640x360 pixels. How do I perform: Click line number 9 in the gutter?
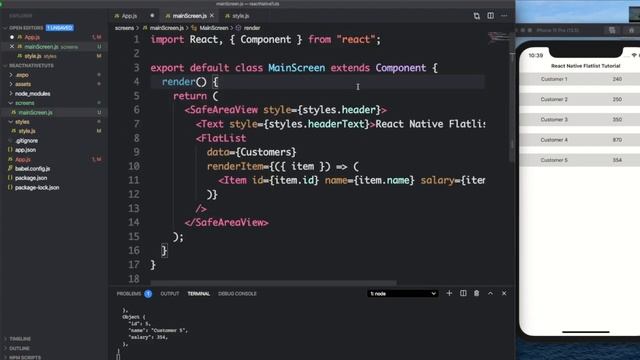point(136,152)
